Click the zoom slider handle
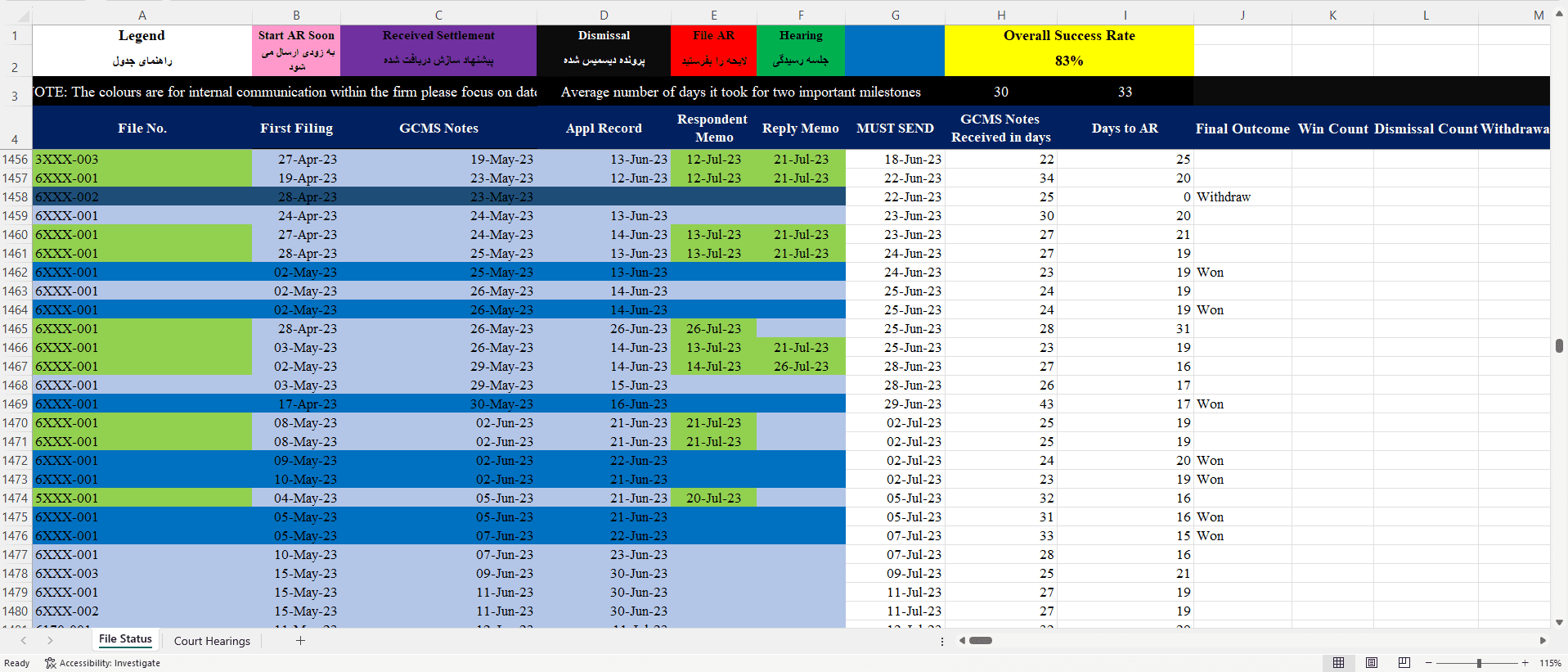The image size is (1568, 672). 1479,663
